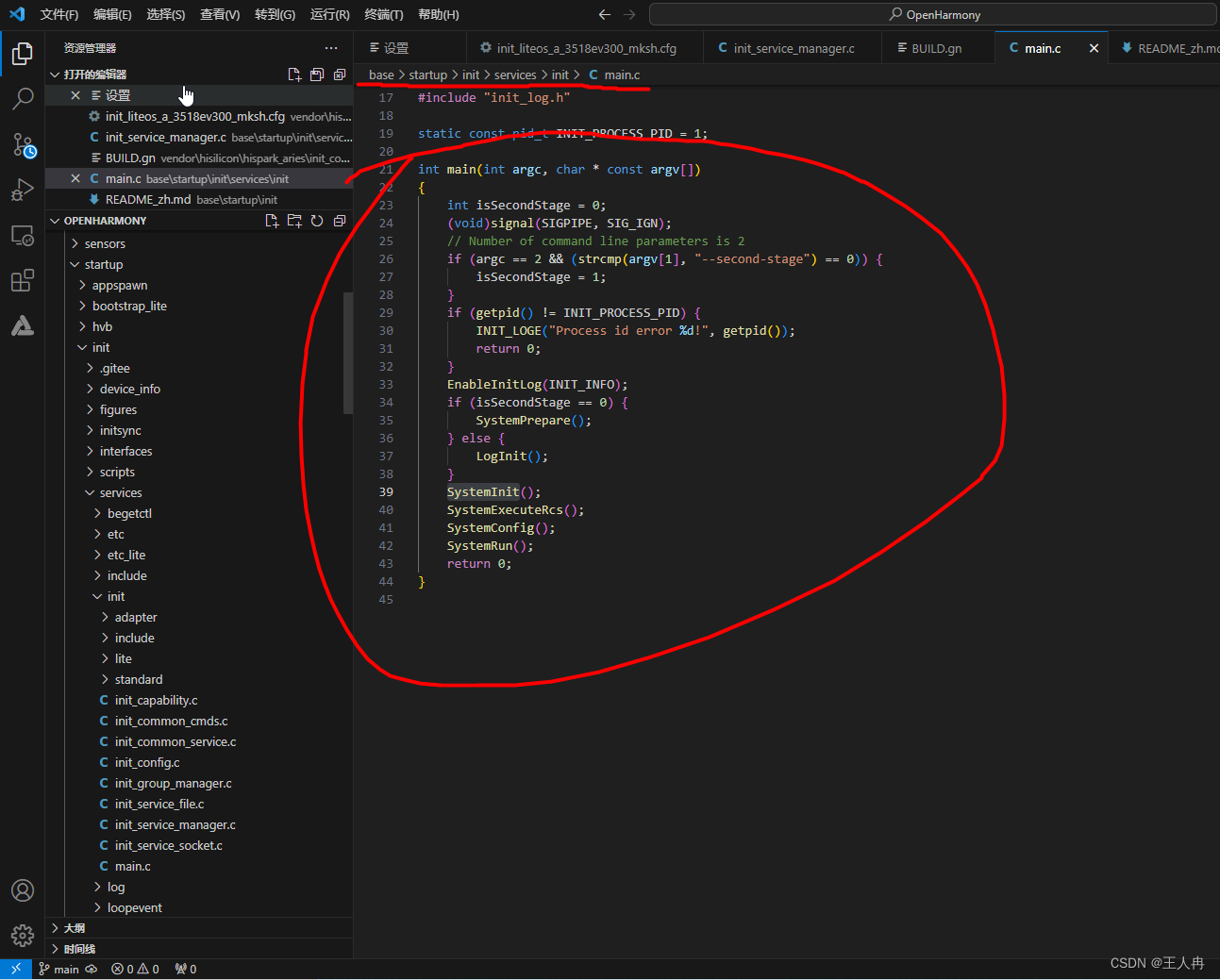The height and width of the screenshot is (980, 1220).
Task: Collapse all folders in OPENHARMONY explorer
Action: 340,221
